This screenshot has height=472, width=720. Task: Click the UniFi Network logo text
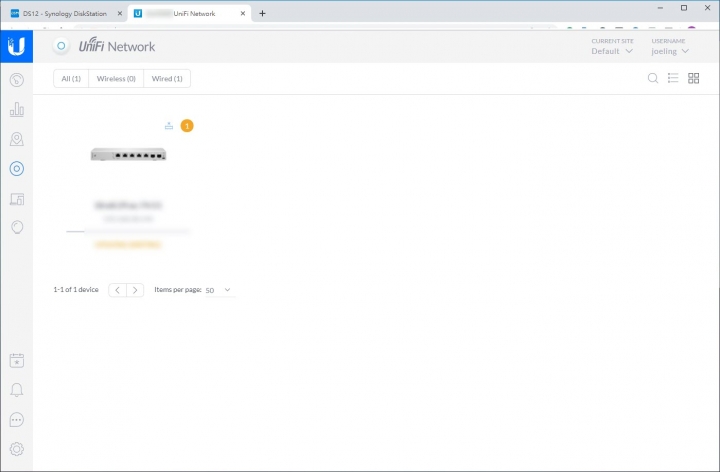coord(117,46)
